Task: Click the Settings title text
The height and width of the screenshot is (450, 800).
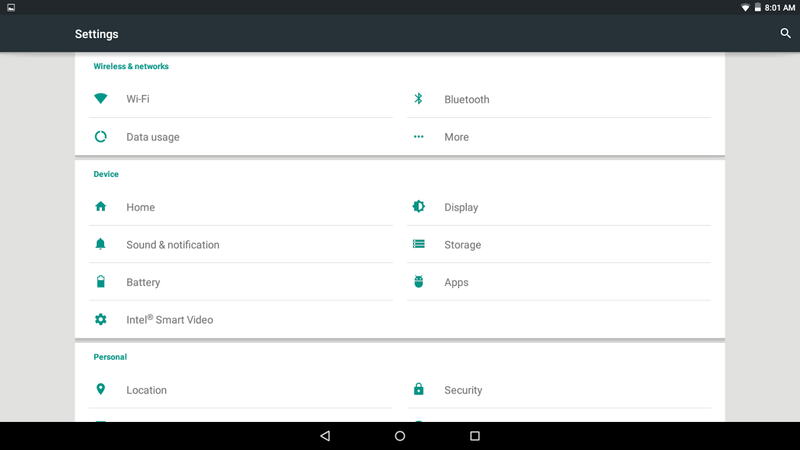Action: (96, 34)
